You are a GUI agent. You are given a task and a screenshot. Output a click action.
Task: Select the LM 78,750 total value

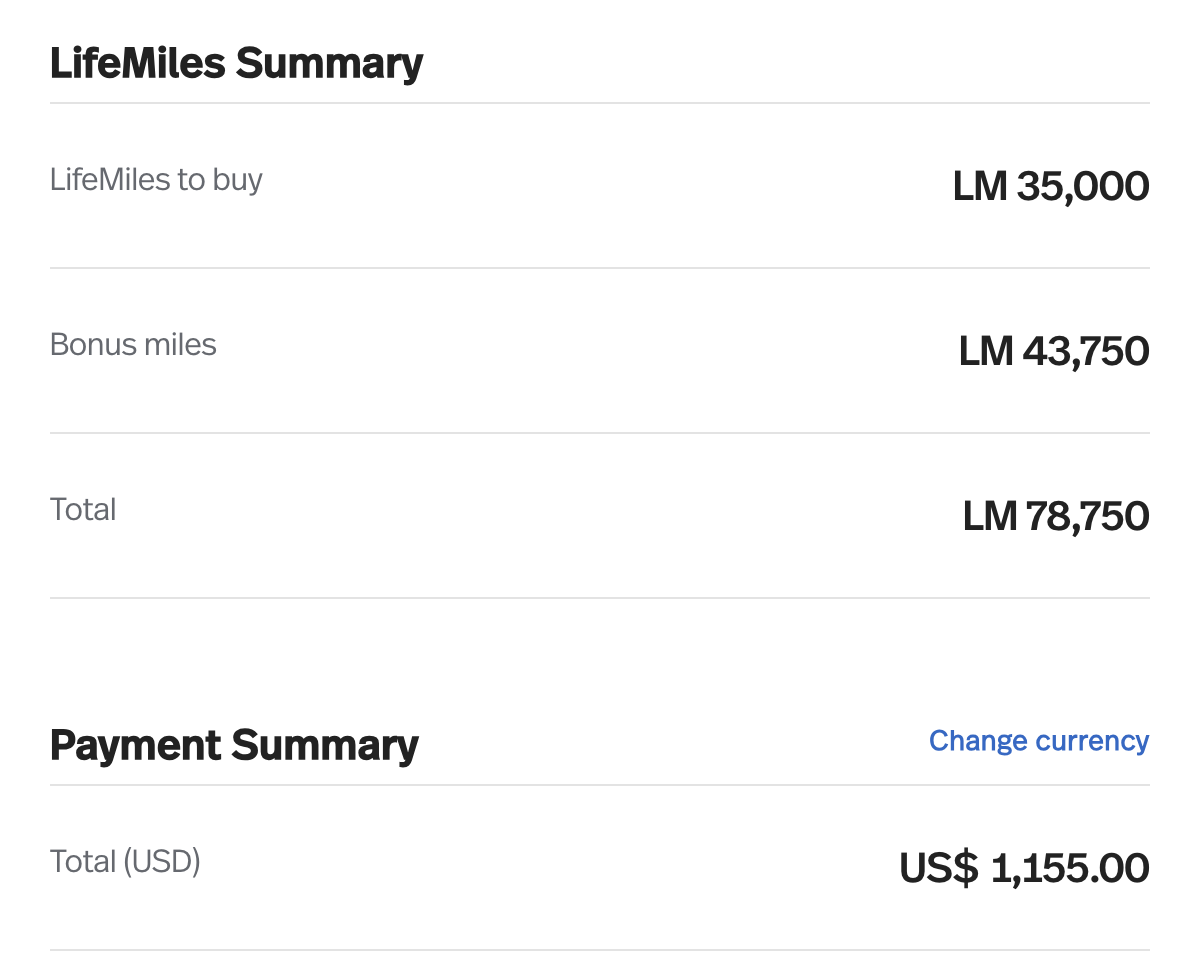coord(1056,516)
